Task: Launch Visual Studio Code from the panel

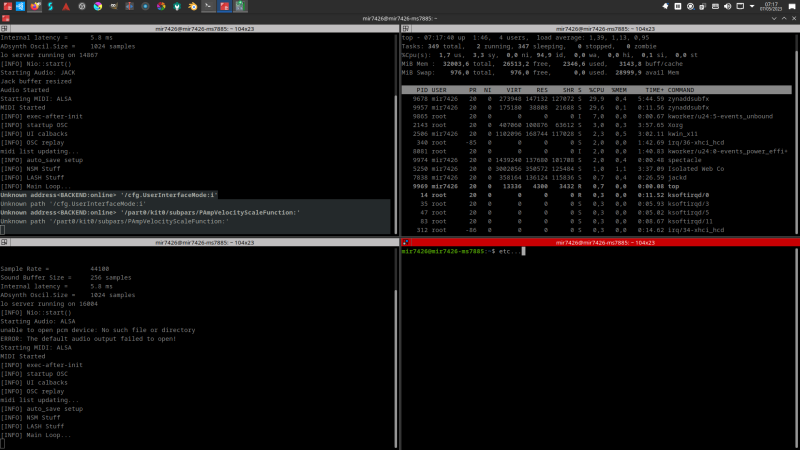Action: [x=20, y=6]
